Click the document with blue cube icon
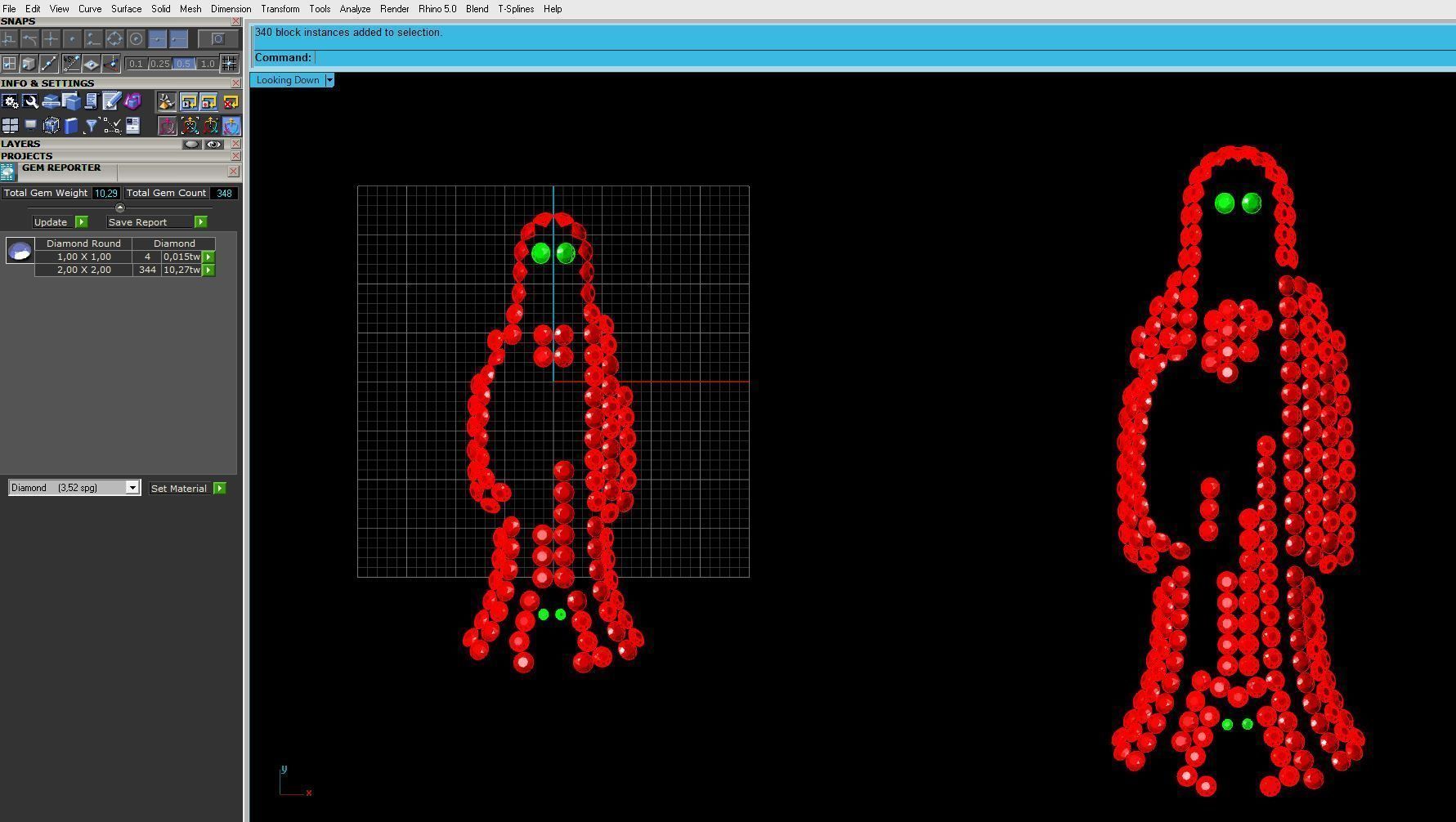 coord(71,101)
